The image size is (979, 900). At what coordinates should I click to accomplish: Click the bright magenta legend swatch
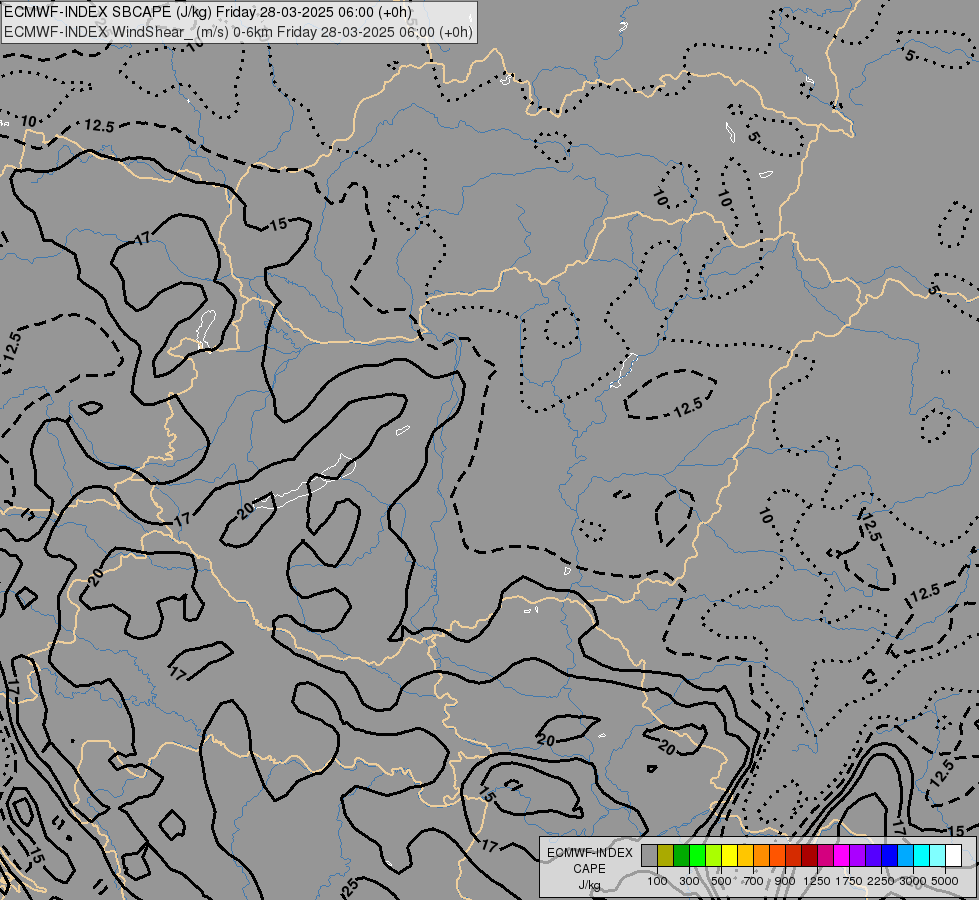pos(842,856)
